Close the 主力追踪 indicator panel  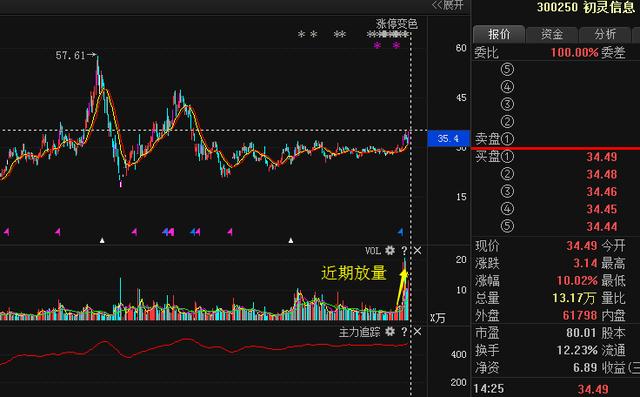click(417, 332)
